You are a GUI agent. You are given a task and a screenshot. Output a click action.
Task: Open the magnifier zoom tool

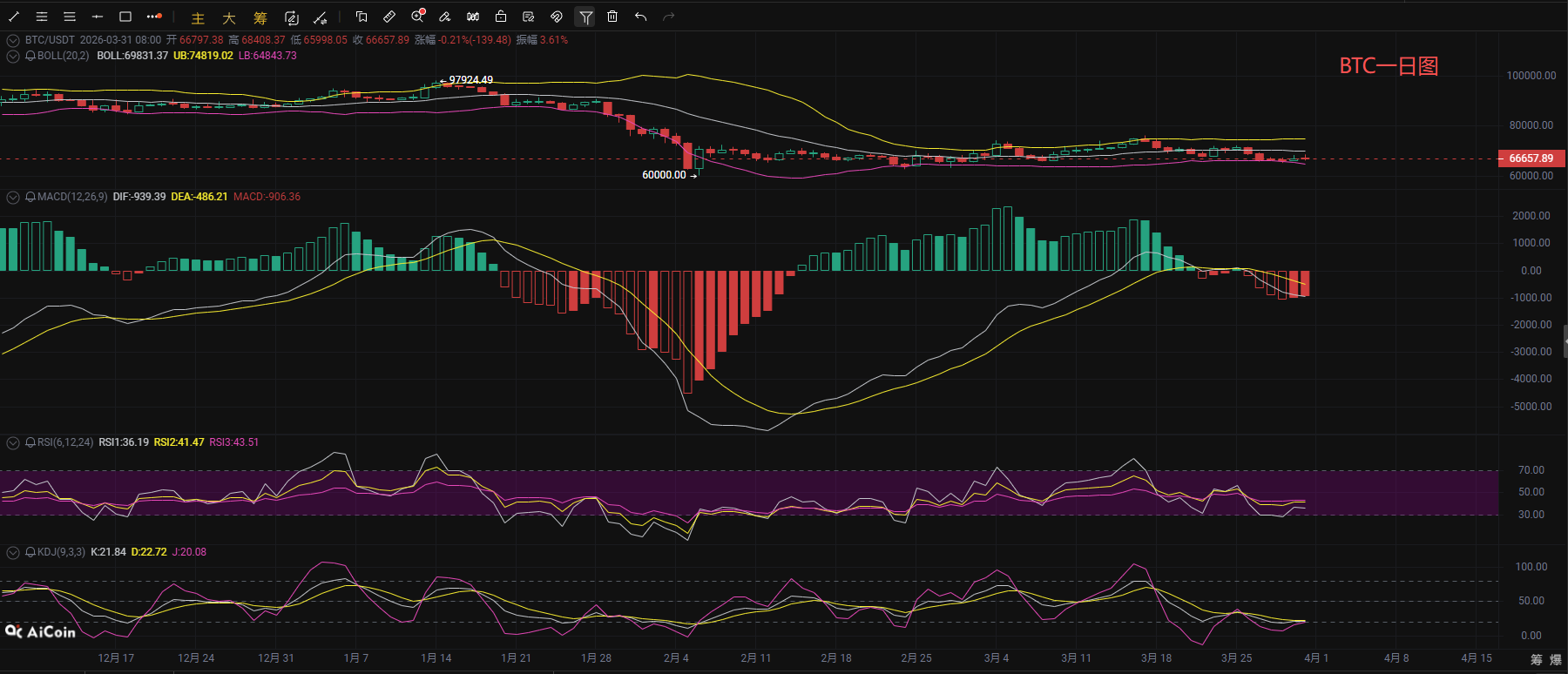tap(417, 17)
